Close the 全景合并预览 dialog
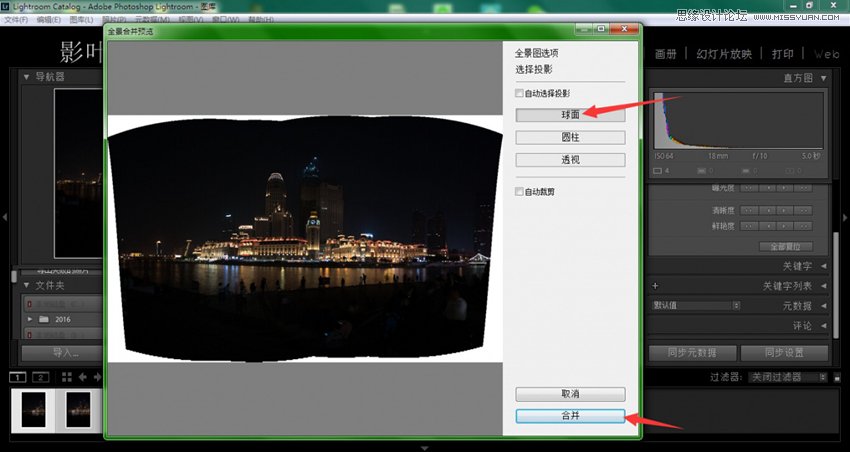The width and height of the screenshot is (850, 452). click(x=624, y=29)
